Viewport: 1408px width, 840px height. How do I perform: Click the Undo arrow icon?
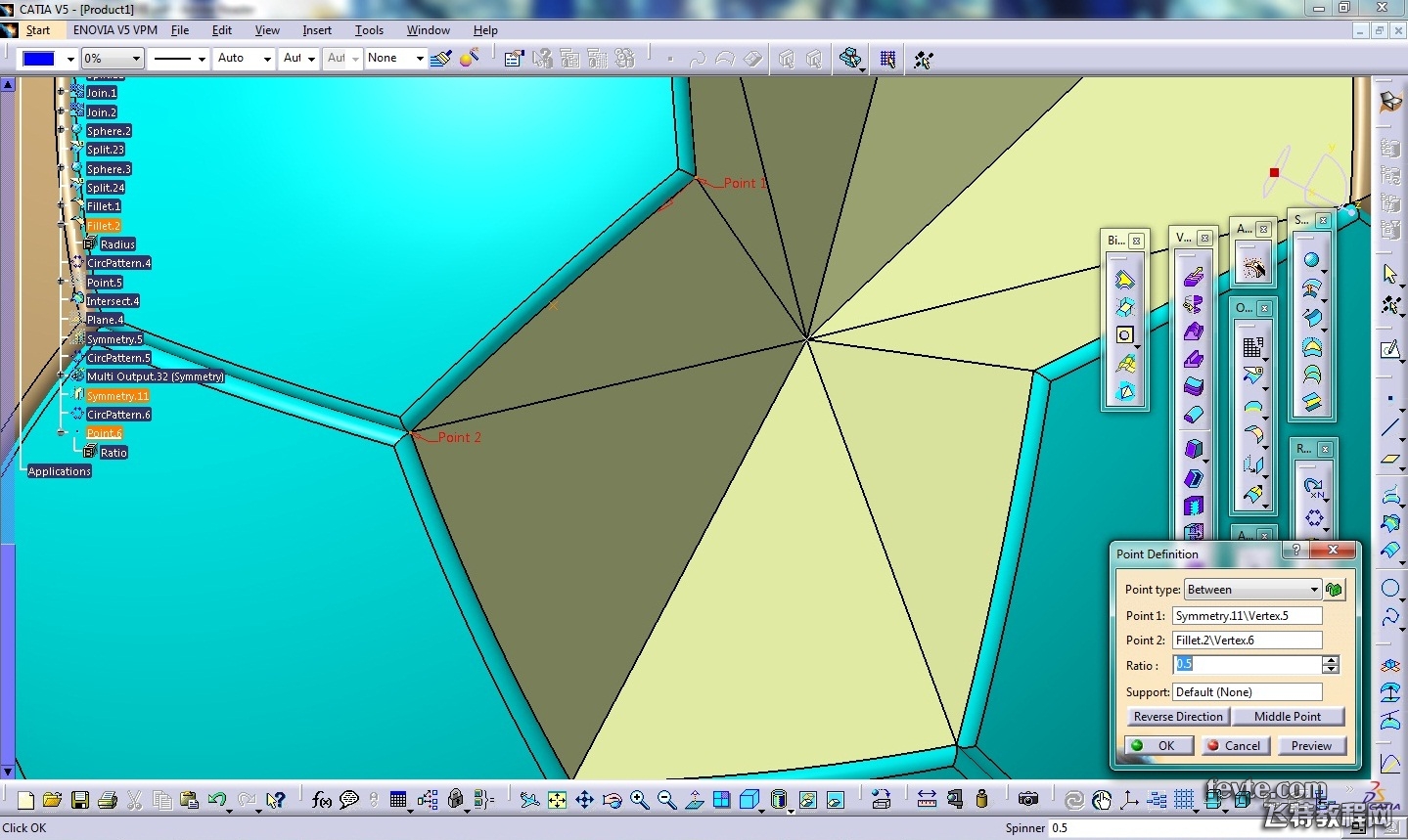[x=216, y=800]
